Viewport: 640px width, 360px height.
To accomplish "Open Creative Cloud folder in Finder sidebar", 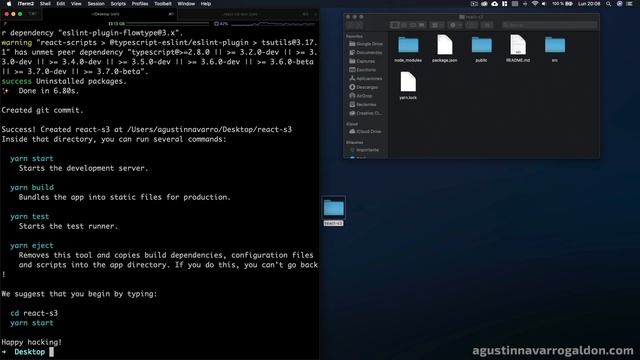I will click(366, 113).
